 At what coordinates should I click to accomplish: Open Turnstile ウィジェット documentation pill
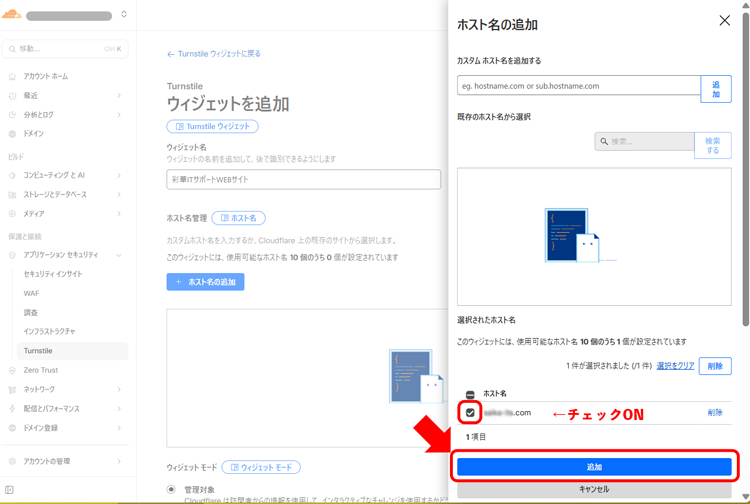coord(212,126)
